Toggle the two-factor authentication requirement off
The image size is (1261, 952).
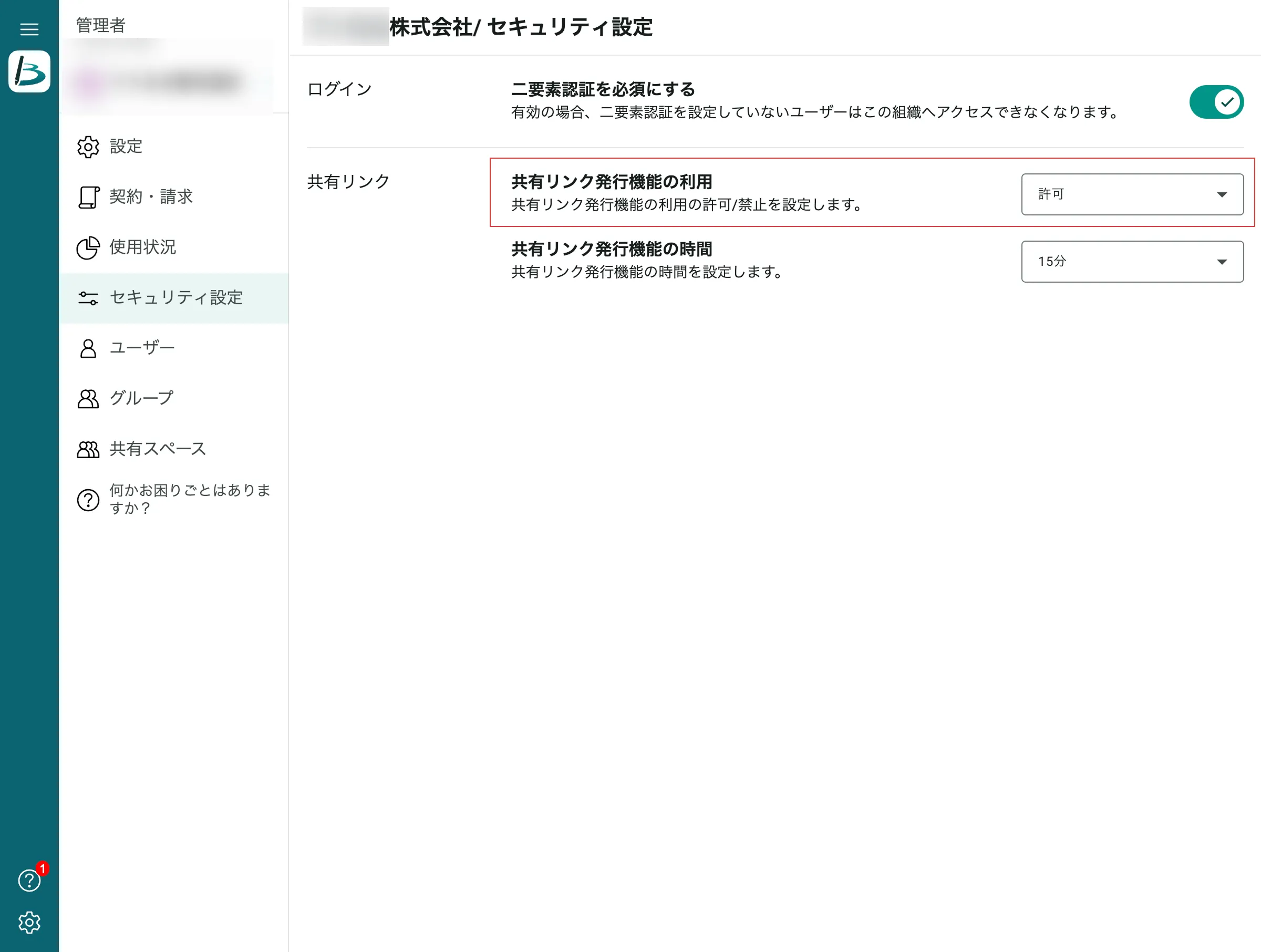tap(1216, 101)
